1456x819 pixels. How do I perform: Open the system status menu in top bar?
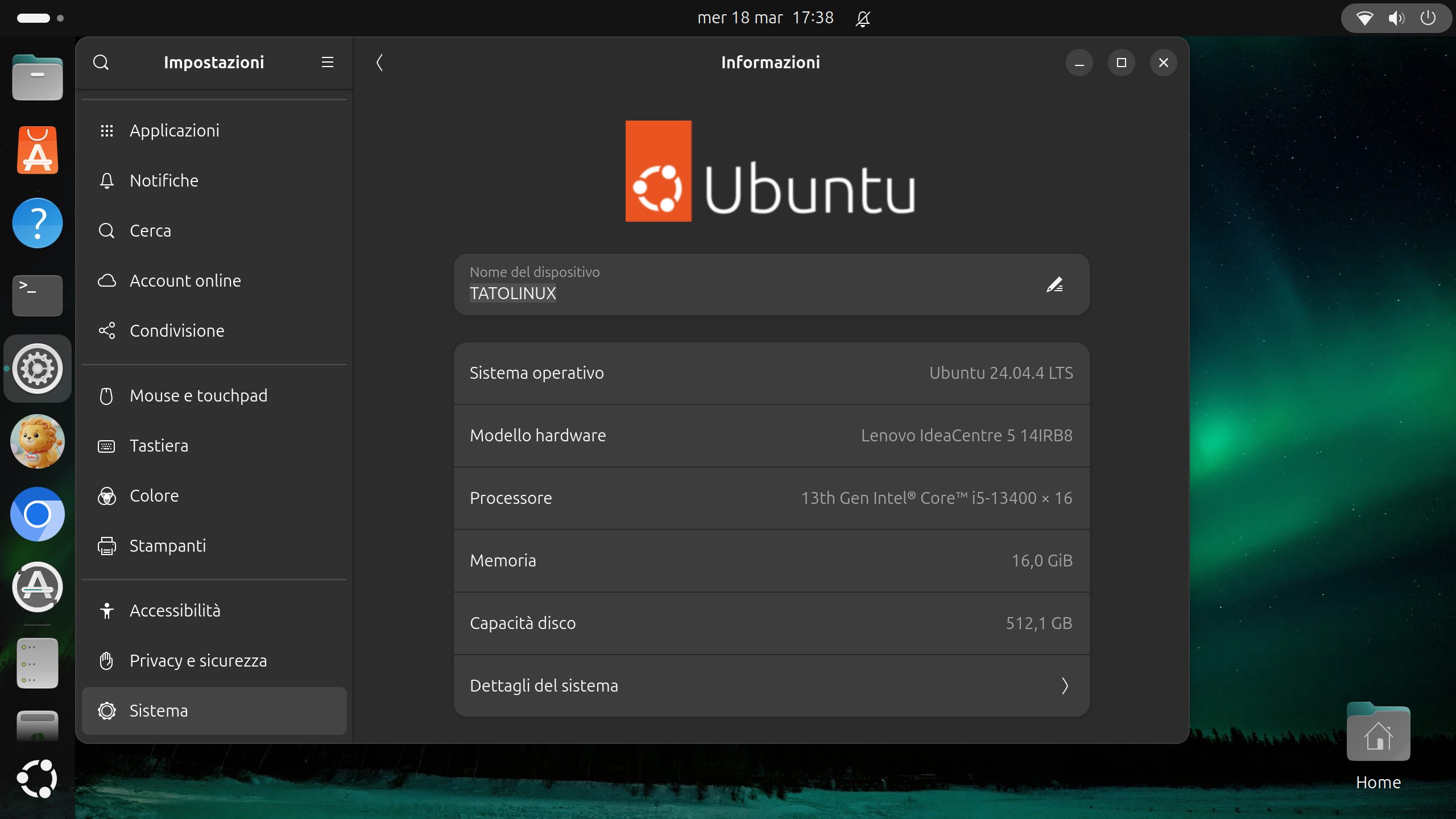tap(1396, 18)
